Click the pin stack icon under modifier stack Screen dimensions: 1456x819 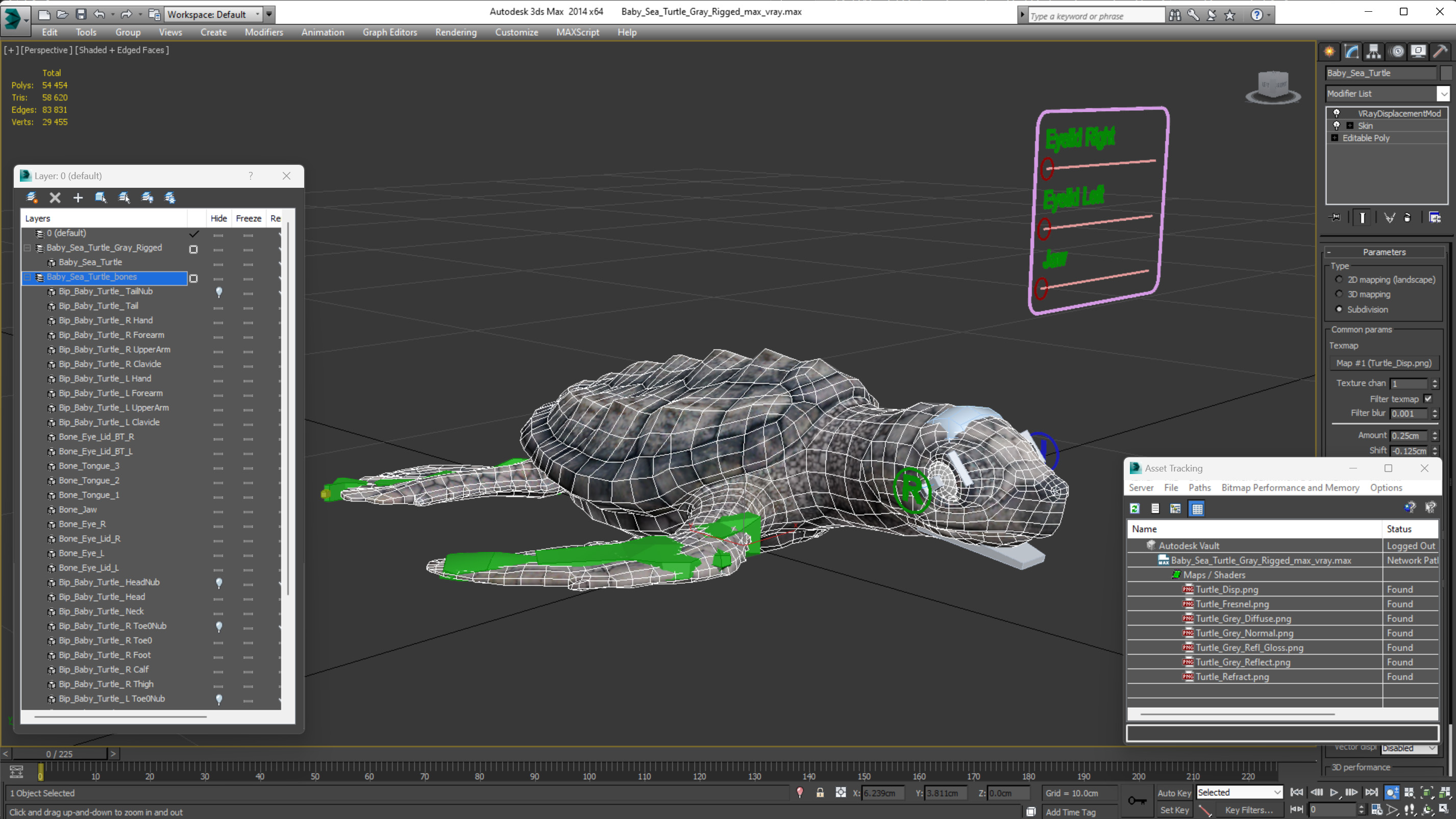pyautogui.click(x=1335, y=217)
